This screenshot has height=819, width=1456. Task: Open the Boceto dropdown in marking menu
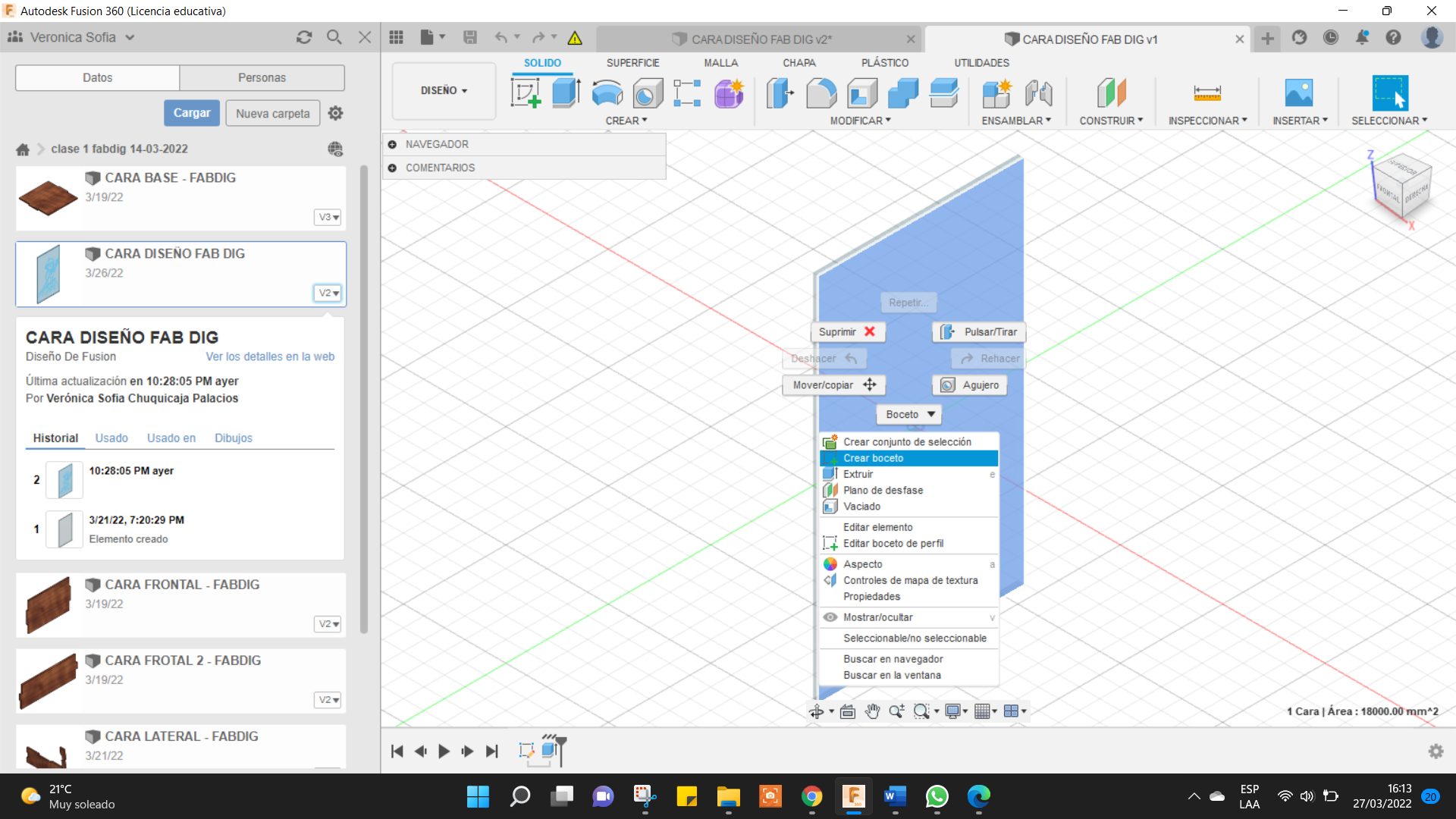pos(909,415)
